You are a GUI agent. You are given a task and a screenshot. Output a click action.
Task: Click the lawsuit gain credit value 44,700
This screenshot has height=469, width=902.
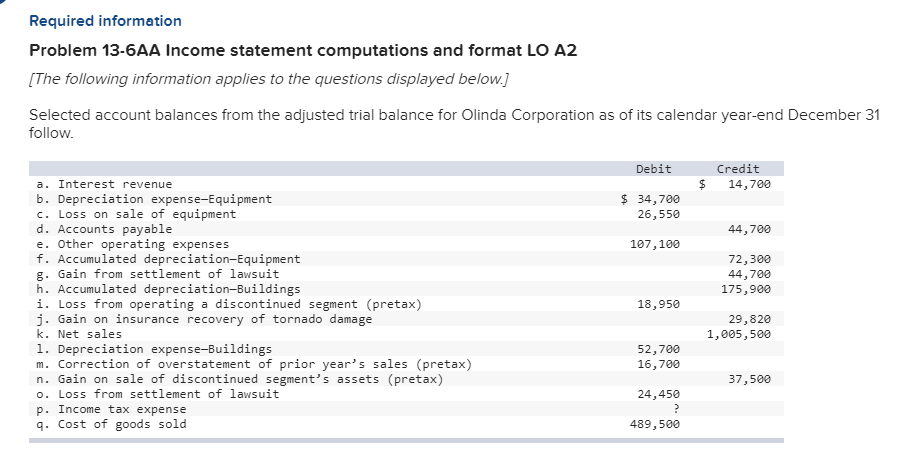[749, 274]
